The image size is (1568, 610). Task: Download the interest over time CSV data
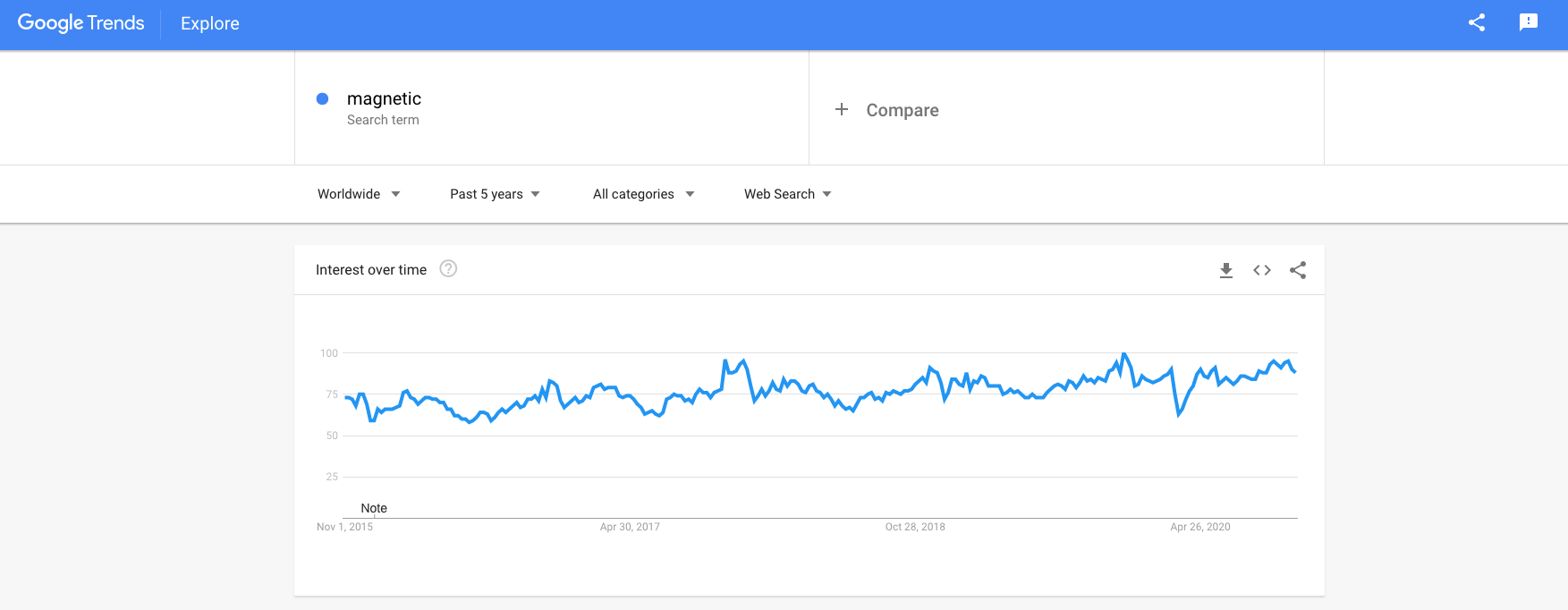click(1225, 269)
